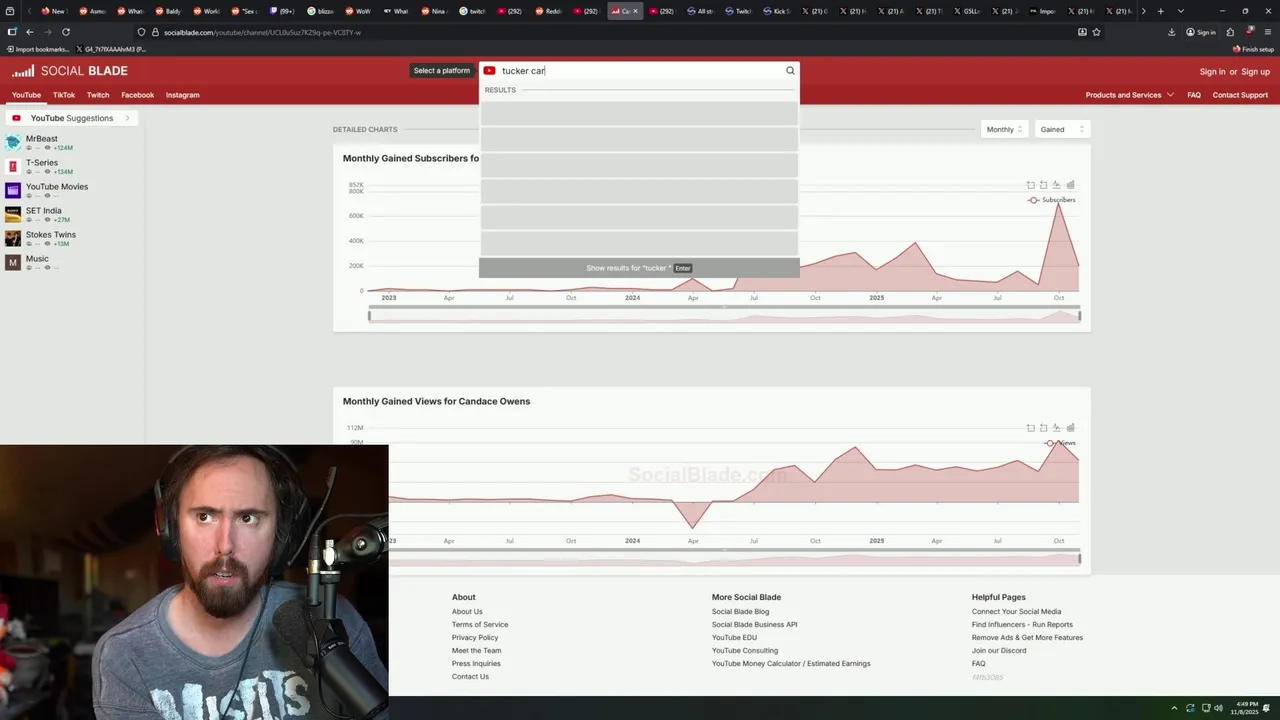Switch to the Twitch platform tab
Viewport: 1280px width, 720px height.
pos(98,95)
